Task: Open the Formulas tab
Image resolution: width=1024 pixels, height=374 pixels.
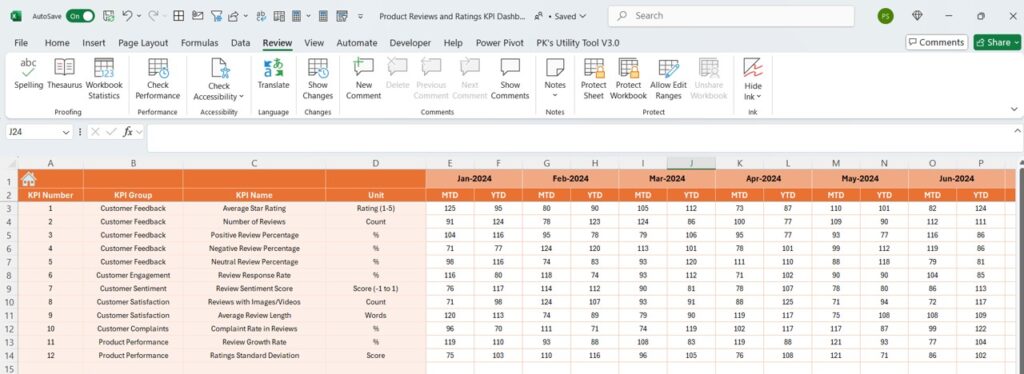Action: (200, 42)
